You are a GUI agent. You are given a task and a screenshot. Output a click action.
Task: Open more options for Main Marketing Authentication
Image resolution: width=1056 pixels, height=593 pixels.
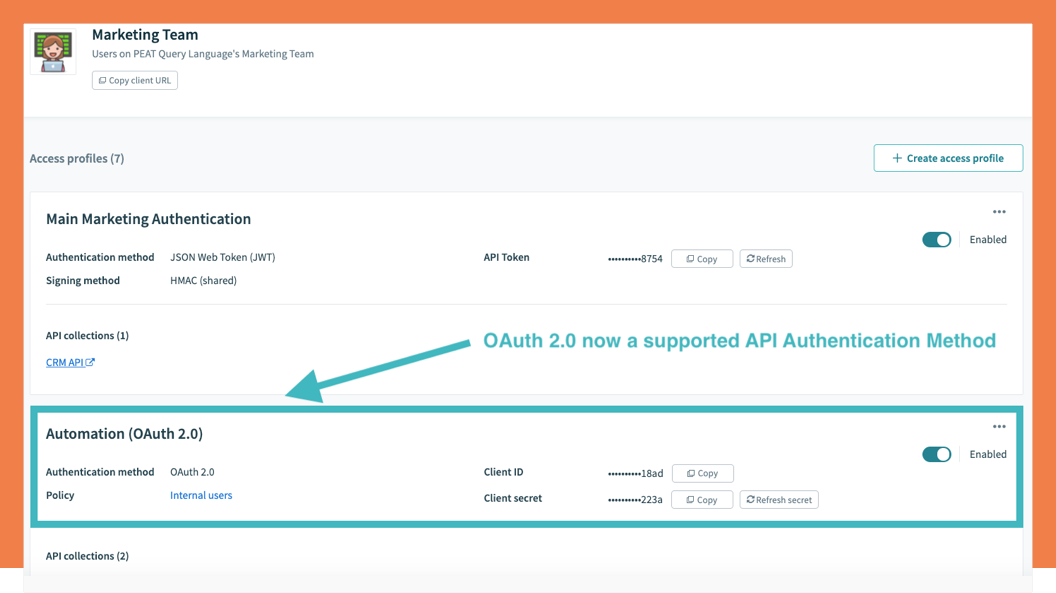(x=998, y=212)
